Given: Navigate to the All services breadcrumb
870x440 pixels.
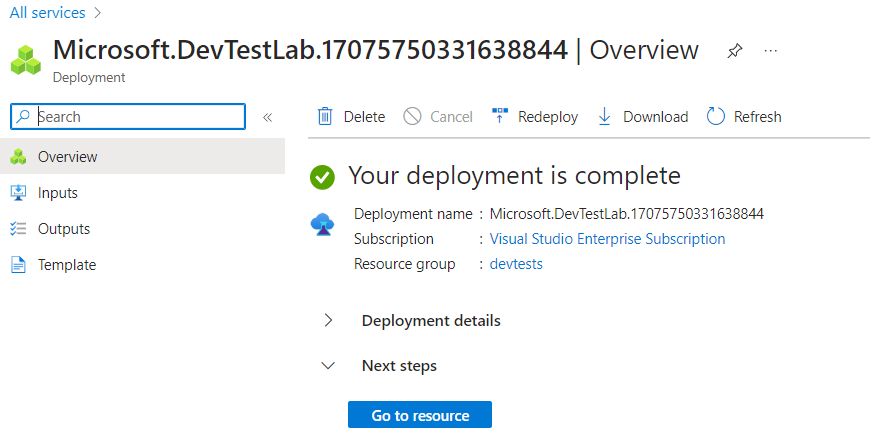Looking at the screenshot, I should click(x=46, y=13).
